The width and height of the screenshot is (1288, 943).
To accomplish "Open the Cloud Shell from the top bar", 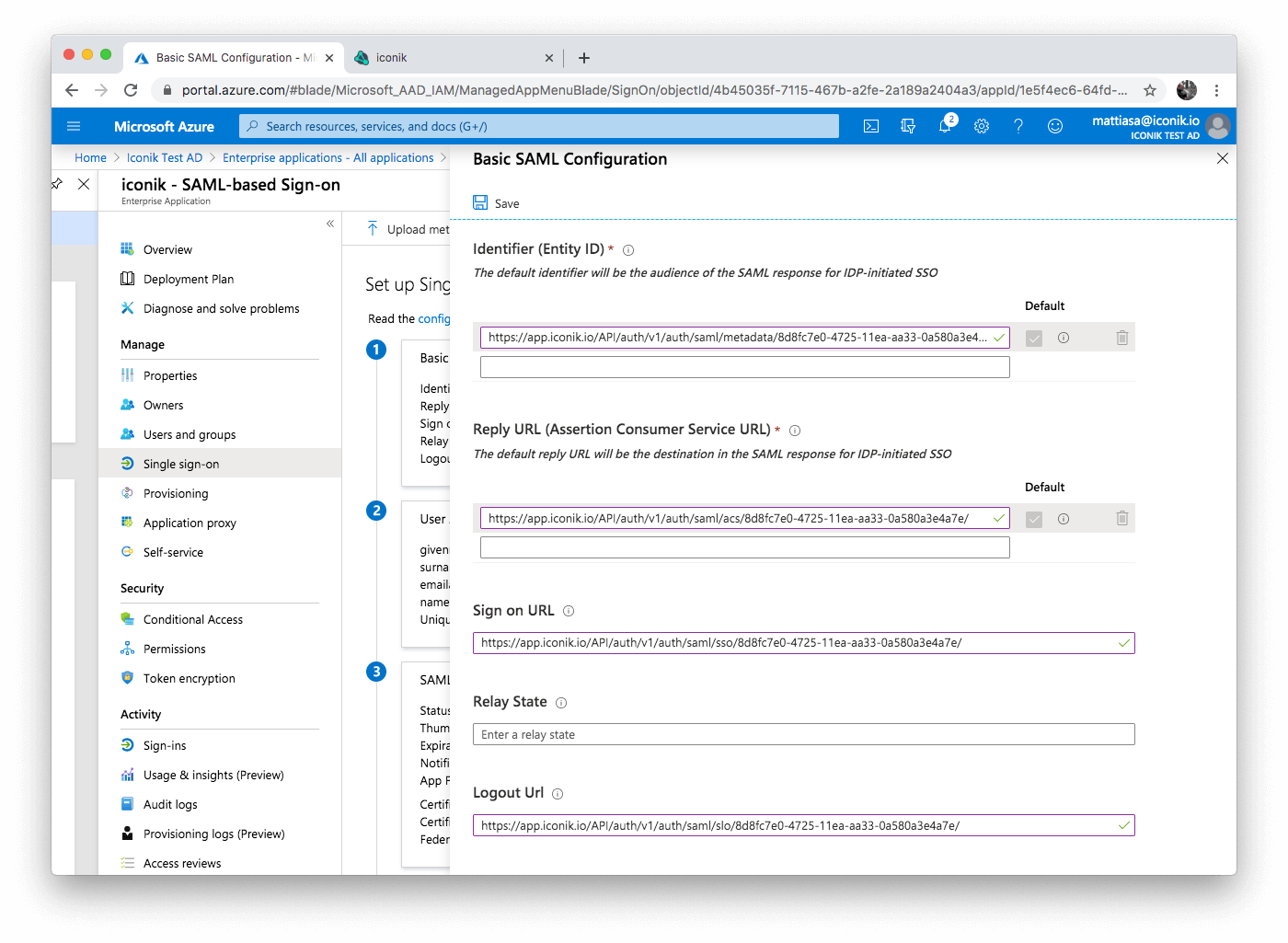I will (870, 126).
